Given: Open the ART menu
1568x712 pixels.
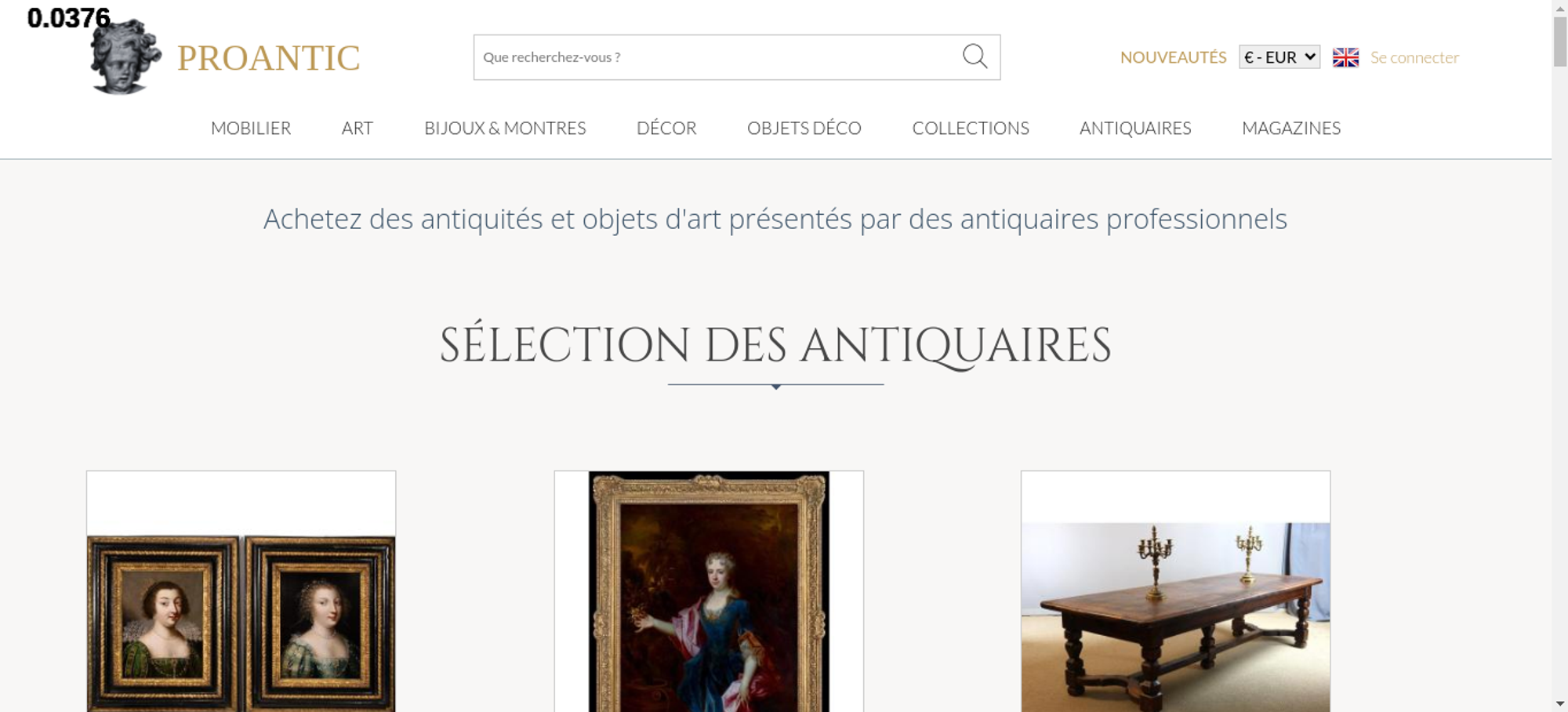Looking at the screenshot, I should click(358, 128).
